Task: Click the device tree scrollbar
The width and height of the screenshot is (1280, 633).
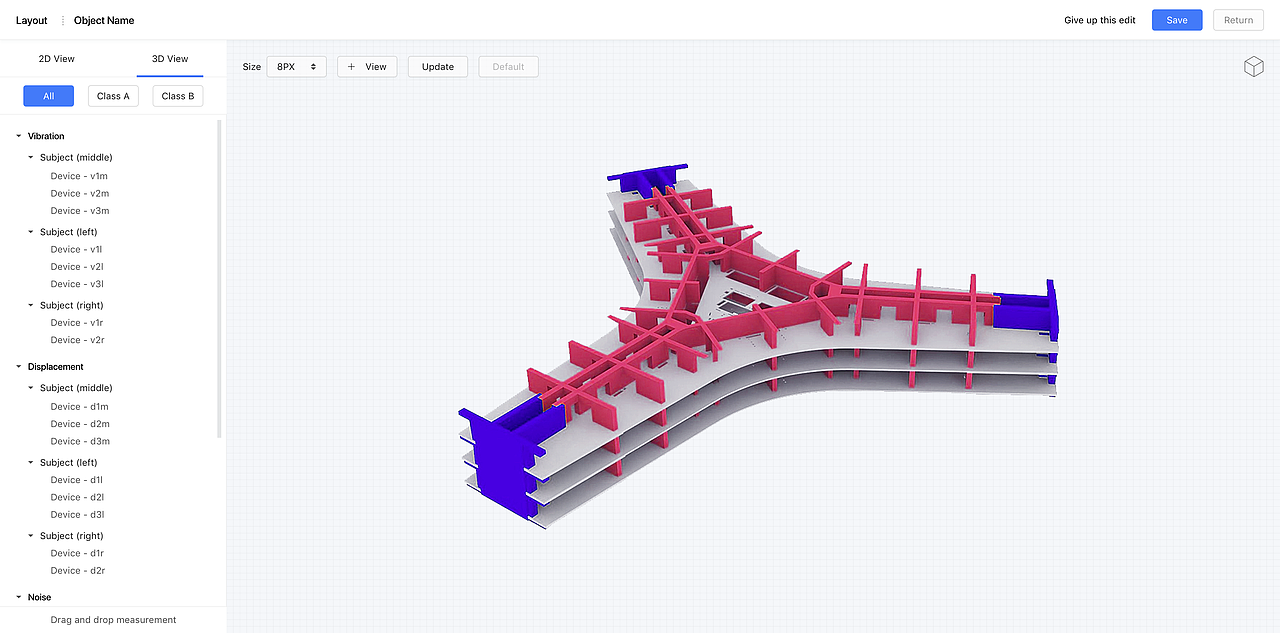Action: point(220,277)
